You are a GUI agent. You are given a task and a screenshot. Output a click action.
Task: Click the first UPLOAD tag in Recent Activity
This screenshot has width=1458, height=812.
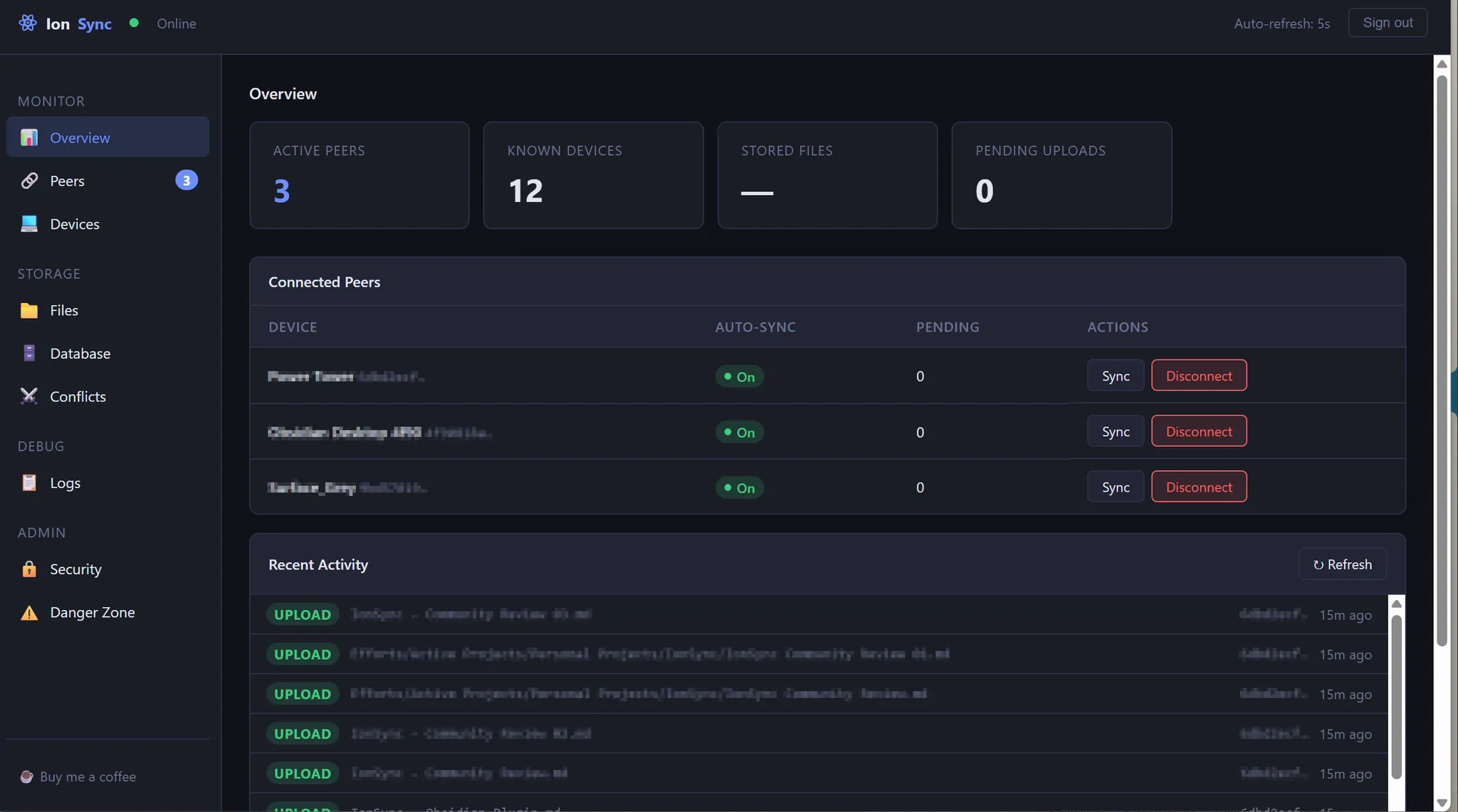coord(303,614)
